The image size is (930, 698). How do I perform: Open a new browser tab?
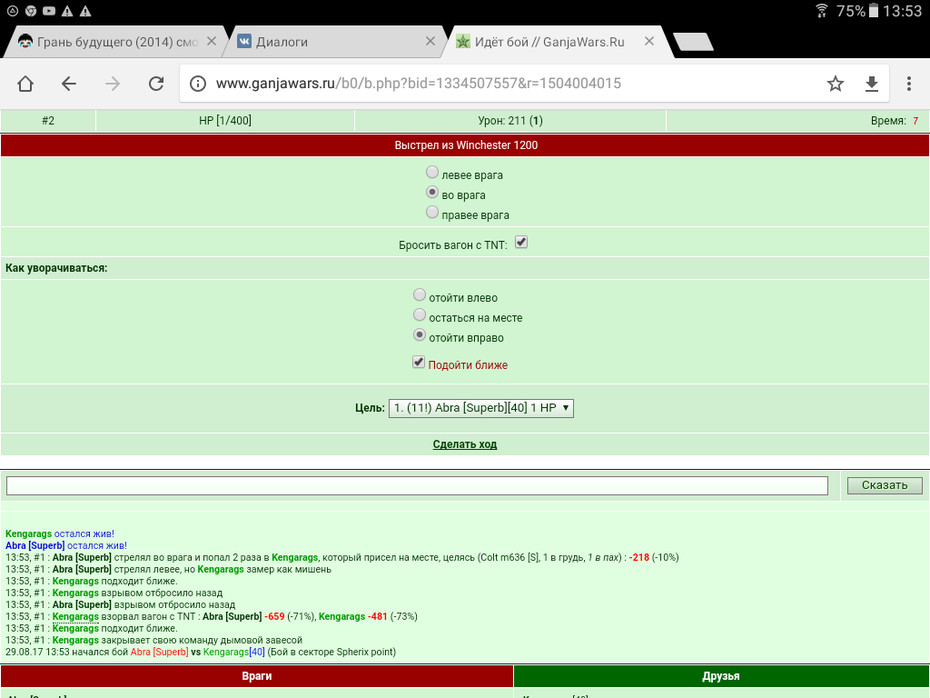[693, 42]
